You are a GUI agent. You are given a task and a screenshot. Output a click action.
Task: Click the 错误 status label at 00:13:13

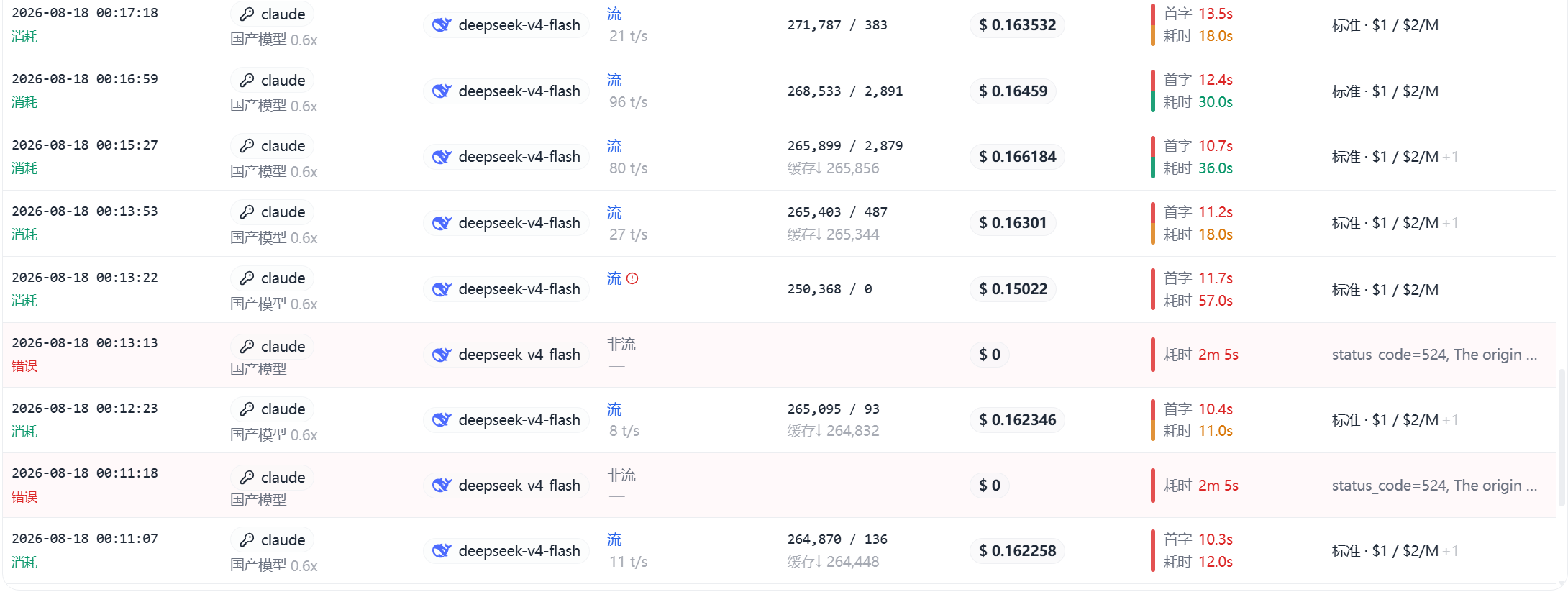(x=24, y=366)
